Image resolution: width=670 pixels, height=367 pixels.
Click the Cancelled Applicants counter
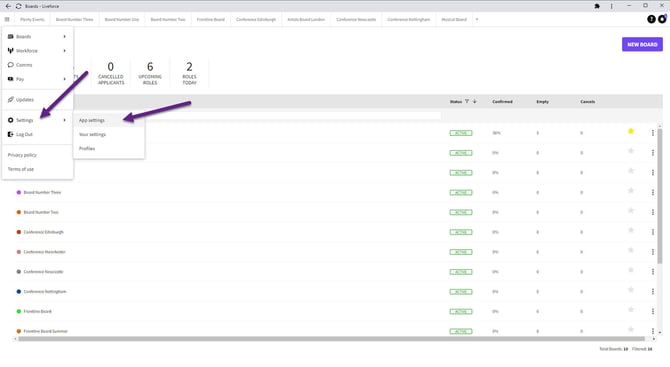111,73
